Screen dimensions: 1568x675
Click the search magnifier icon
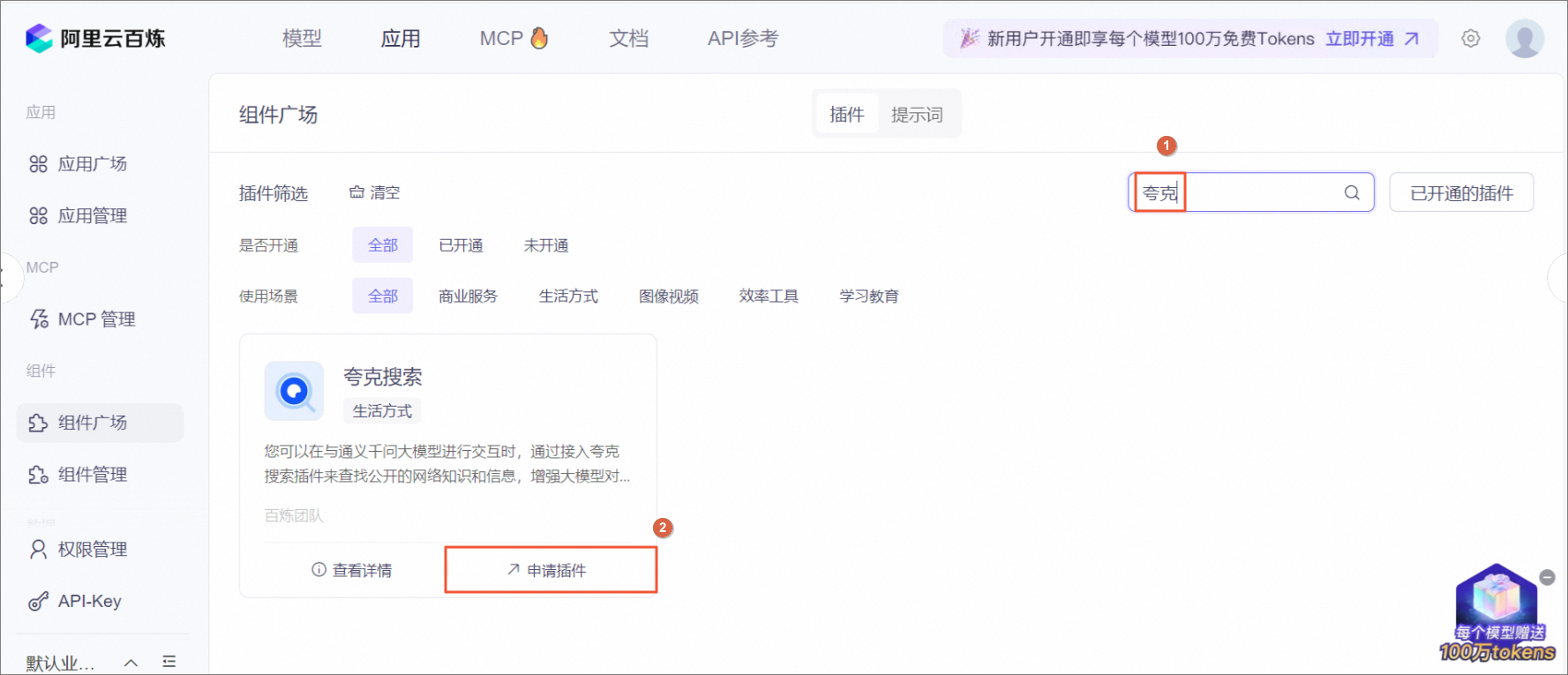click(1352, 192)
